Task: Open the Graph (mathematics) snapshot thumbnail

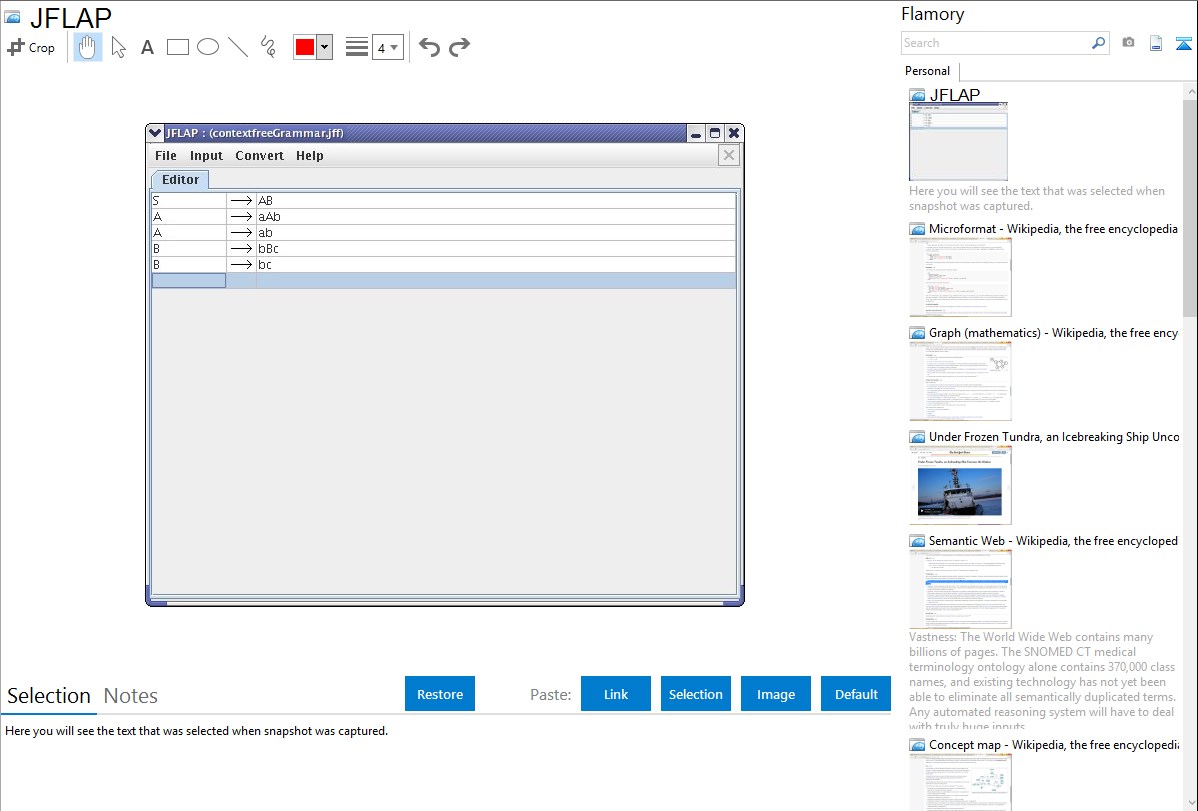Action: (960, 381)
